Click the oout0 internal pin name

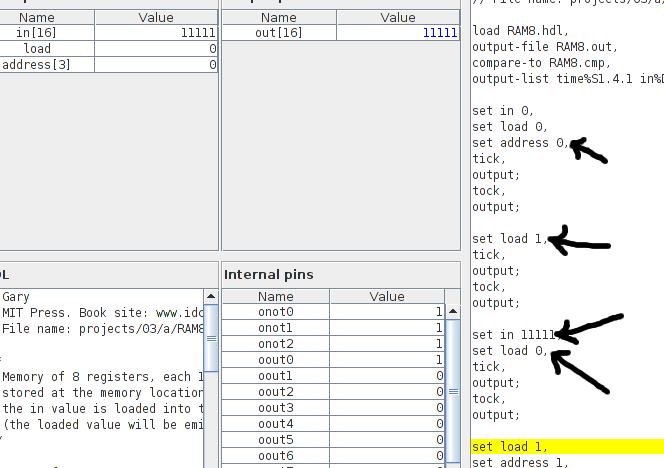click(x=276, y=360)
